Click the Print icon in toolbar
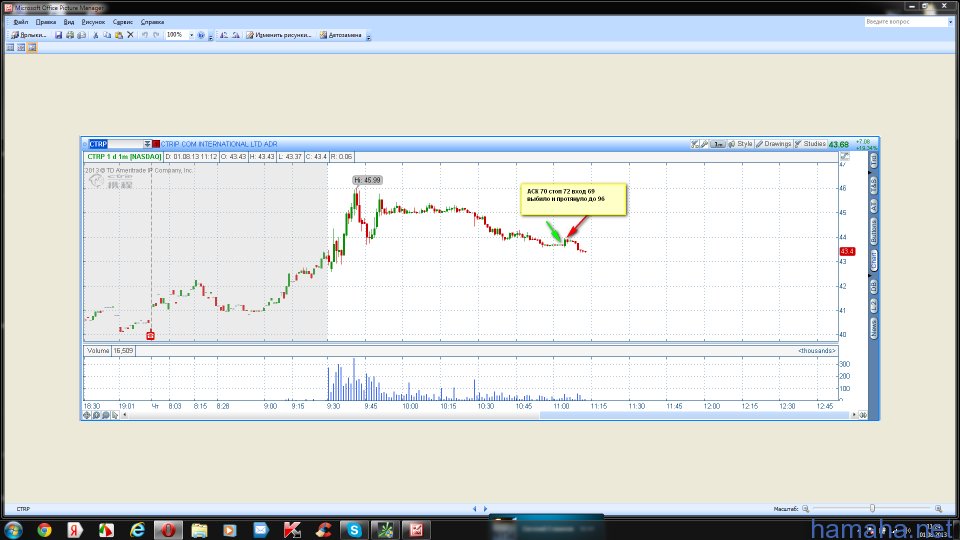Screen dimensions: 960x540 [x=70, y=36]
